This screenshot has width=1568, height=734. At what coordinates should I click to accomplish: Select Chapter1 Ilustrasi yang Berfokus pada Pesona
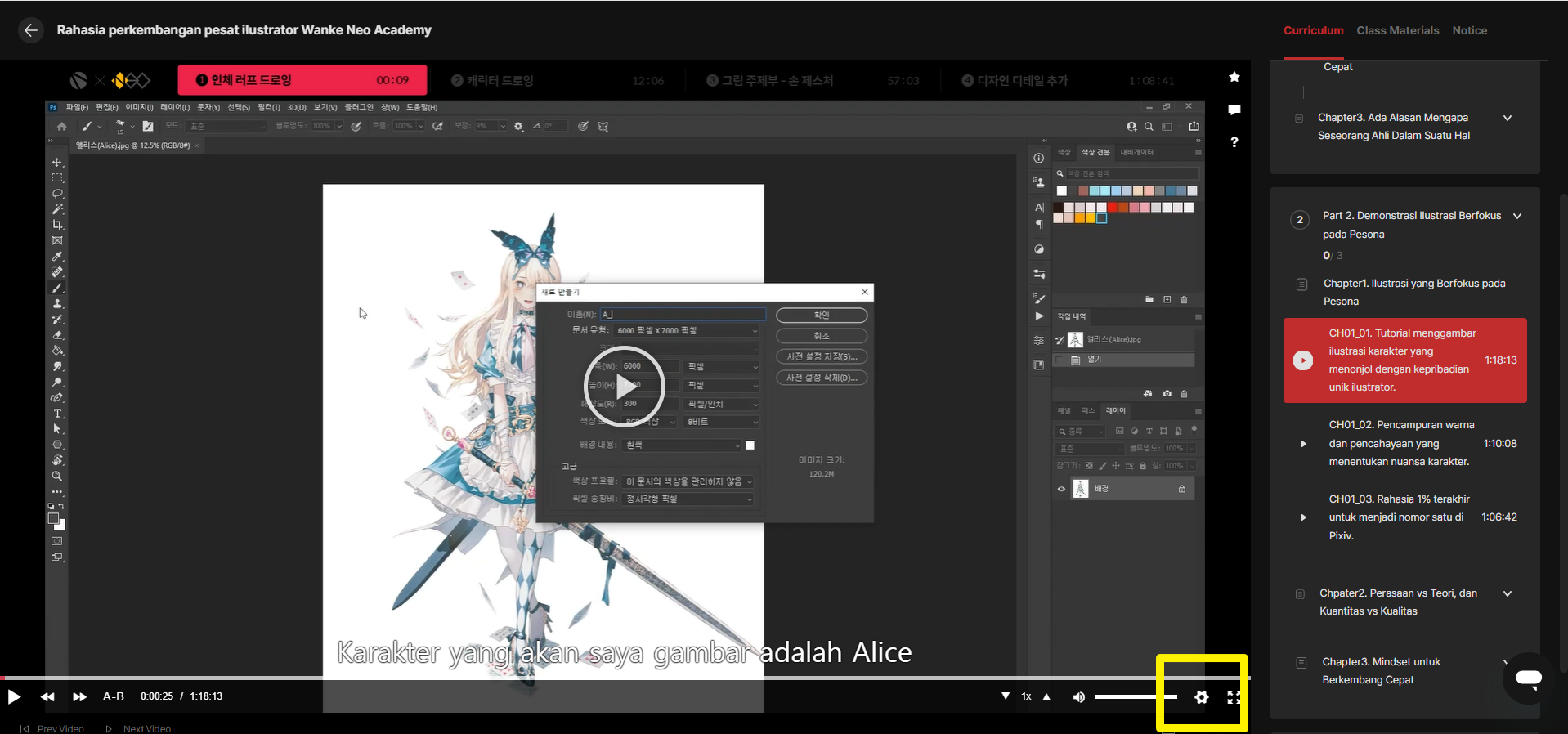(1414, 292)
